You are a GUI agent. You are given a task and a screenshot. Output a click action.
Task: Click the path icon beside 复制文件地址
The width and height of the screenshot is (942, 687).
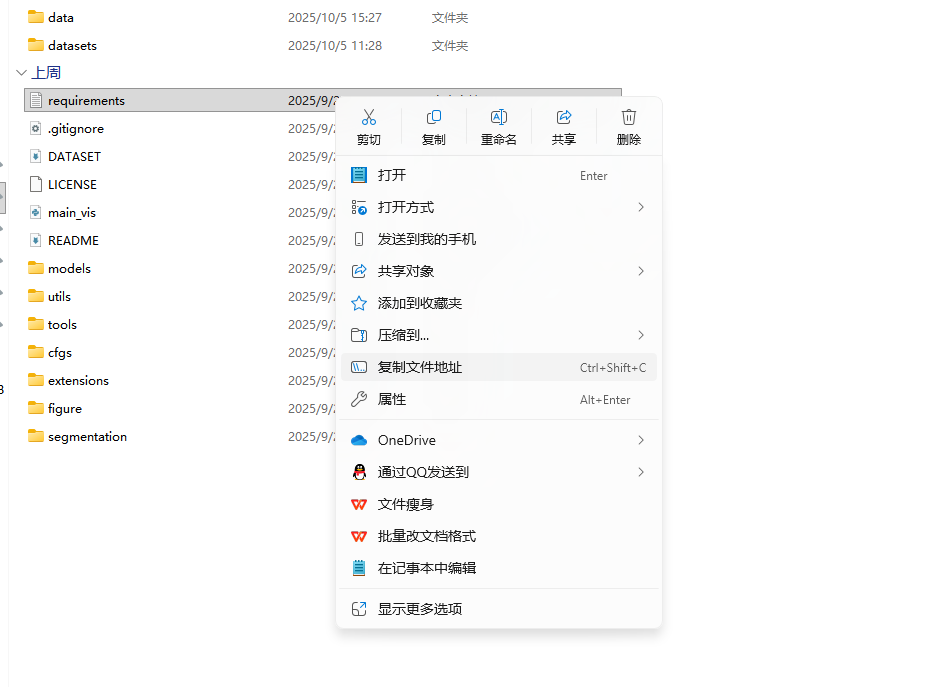(359, 367)
